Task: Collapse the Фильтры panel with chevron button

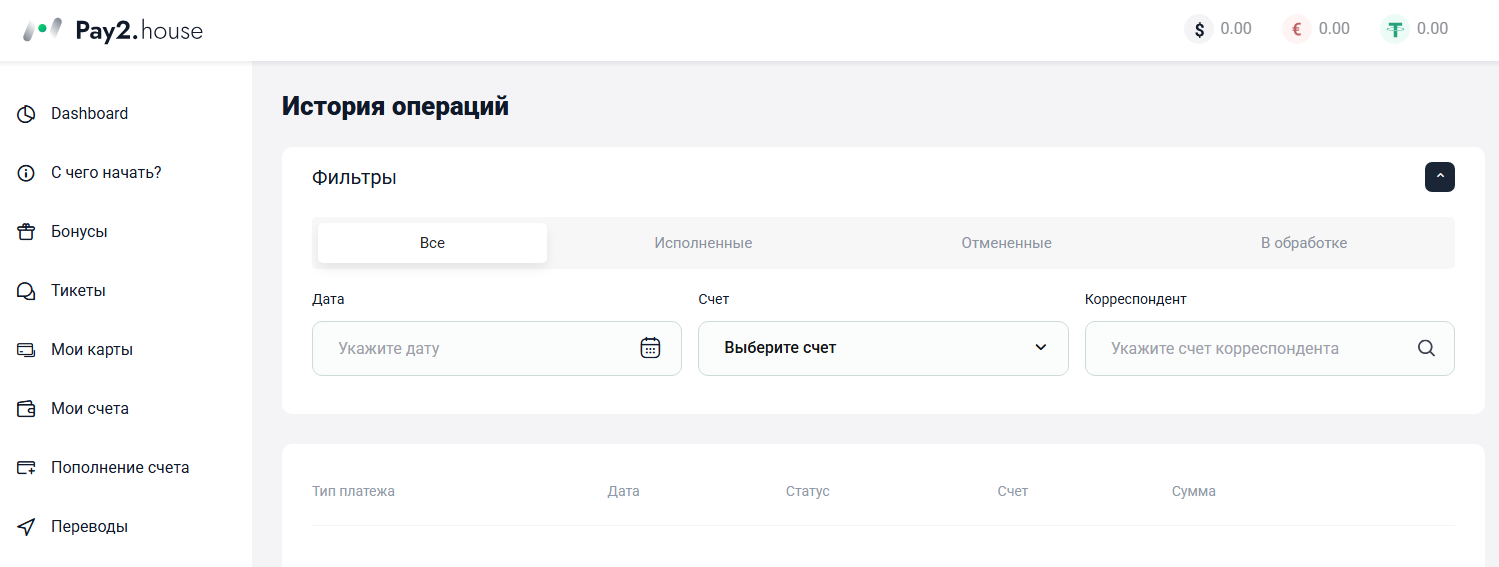Action: pos(1440,177)
